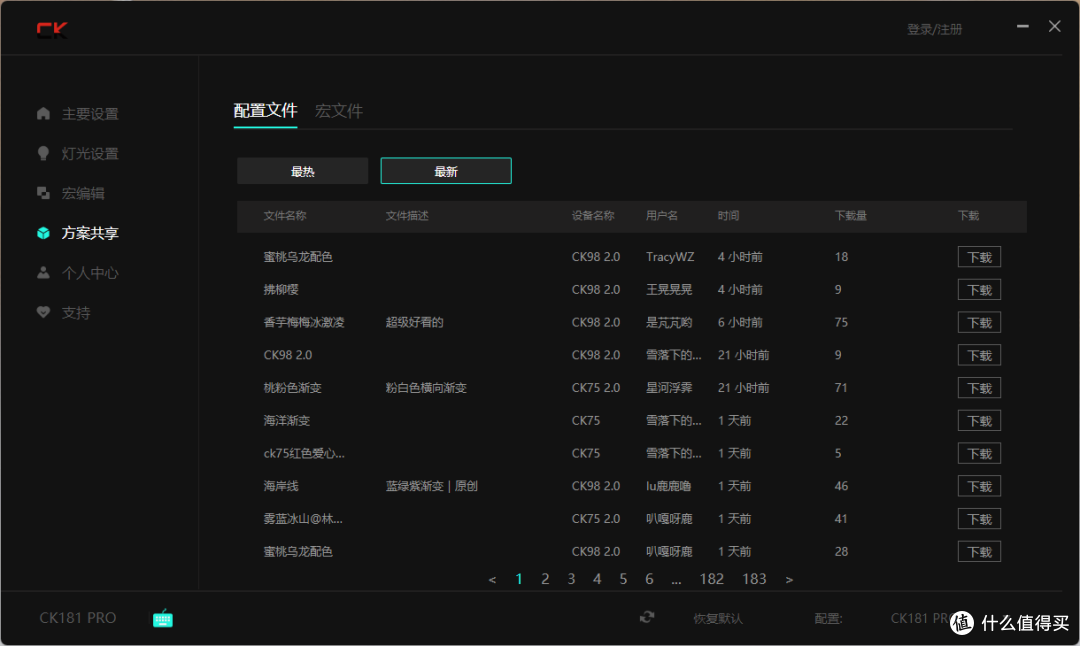Go to previous page arrow
1080x646 pixels.
(x=492, y=580)
